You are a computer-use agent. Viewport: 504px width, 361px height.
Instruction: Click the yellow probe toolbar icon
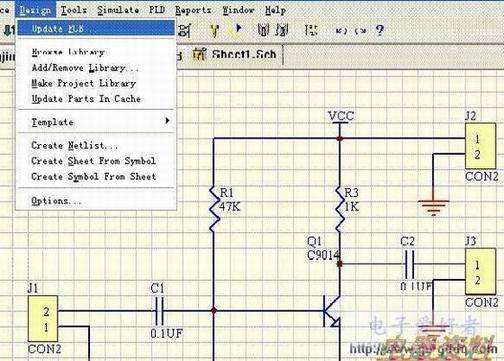point(215,31)
